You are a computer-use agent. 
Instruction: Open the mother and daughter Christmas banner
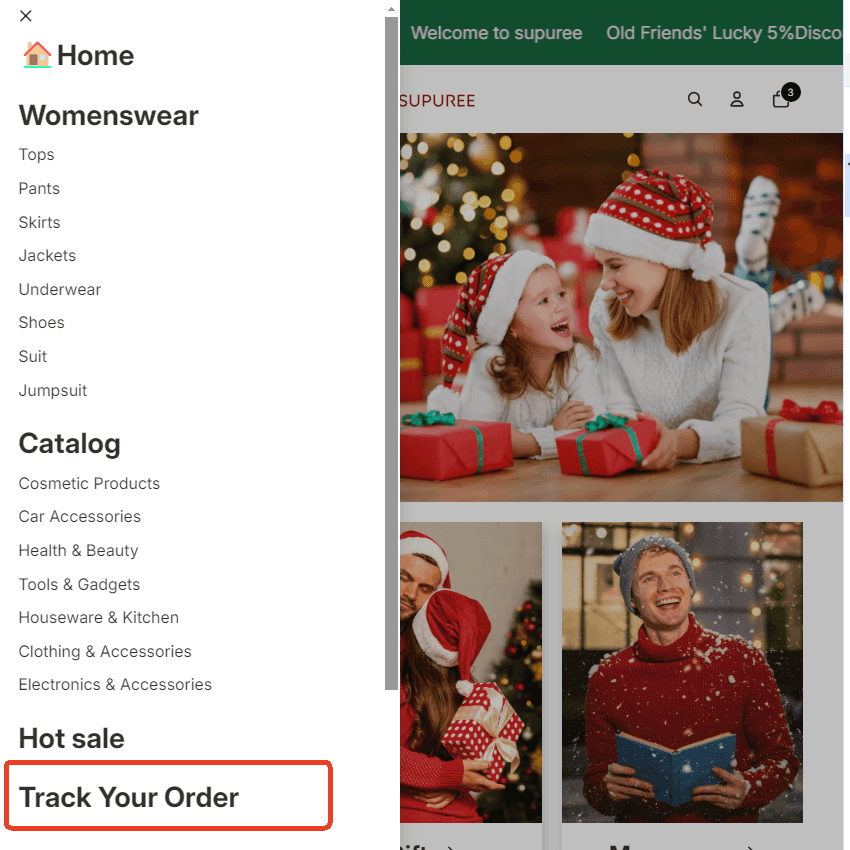tap(621, 317)
